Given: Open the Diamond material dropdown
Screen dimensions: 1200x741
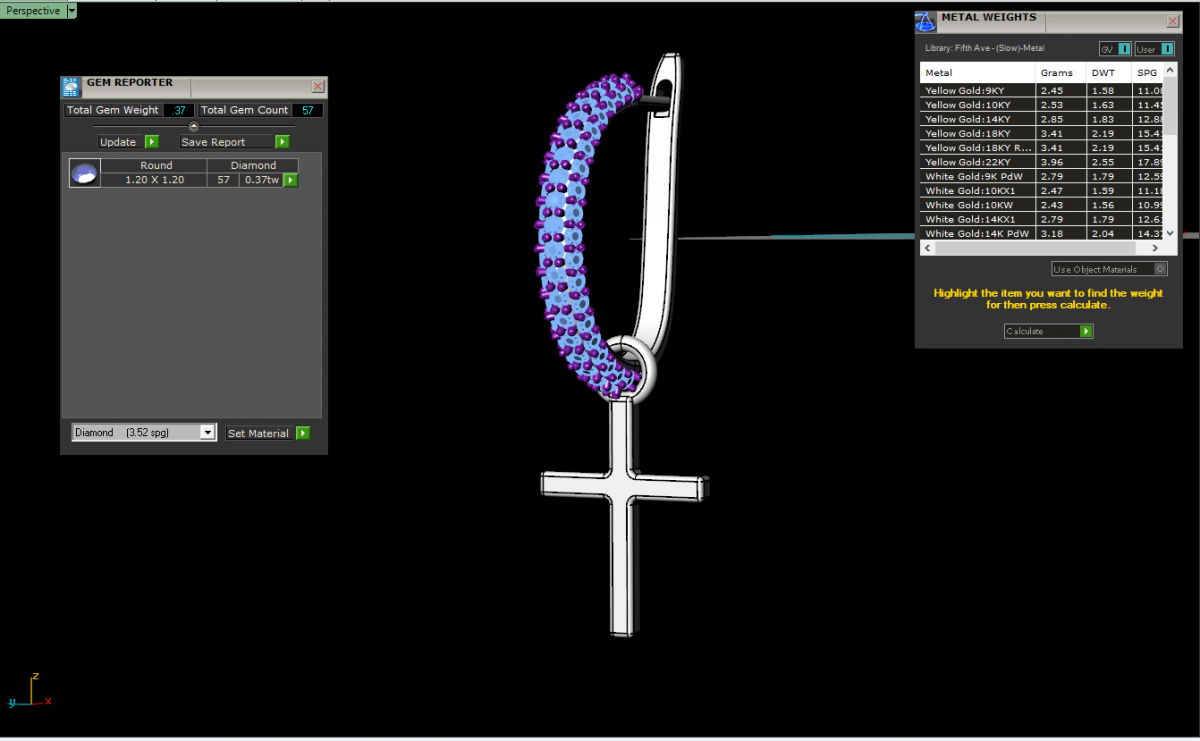Looking at the screenshot, I should [x=207, y=433].
